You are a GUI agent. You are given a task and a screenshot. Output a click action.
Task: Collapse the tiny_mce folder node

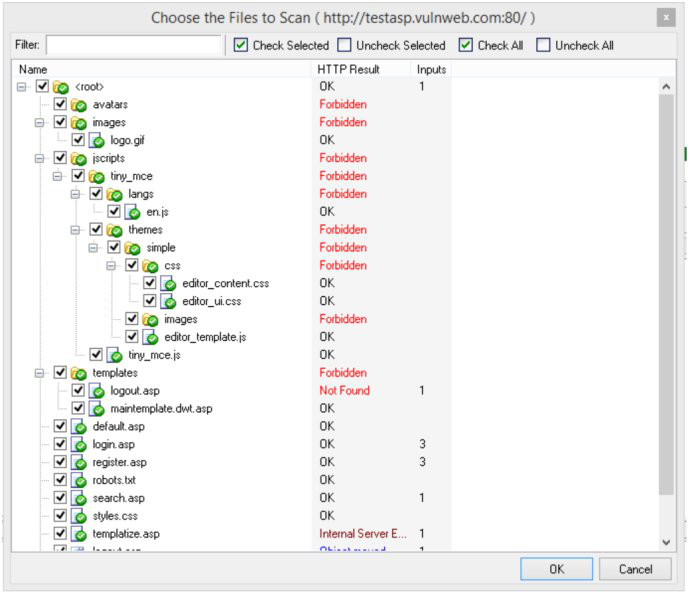(x=57, y=176)
